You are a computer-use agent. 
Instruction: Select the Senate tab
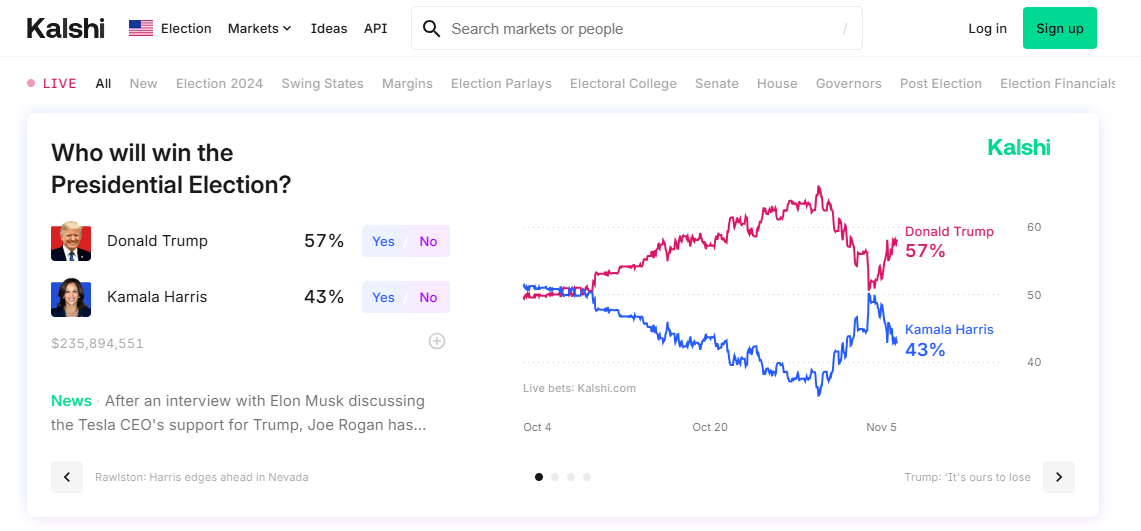pyautogui.click(x=717, y=84)
